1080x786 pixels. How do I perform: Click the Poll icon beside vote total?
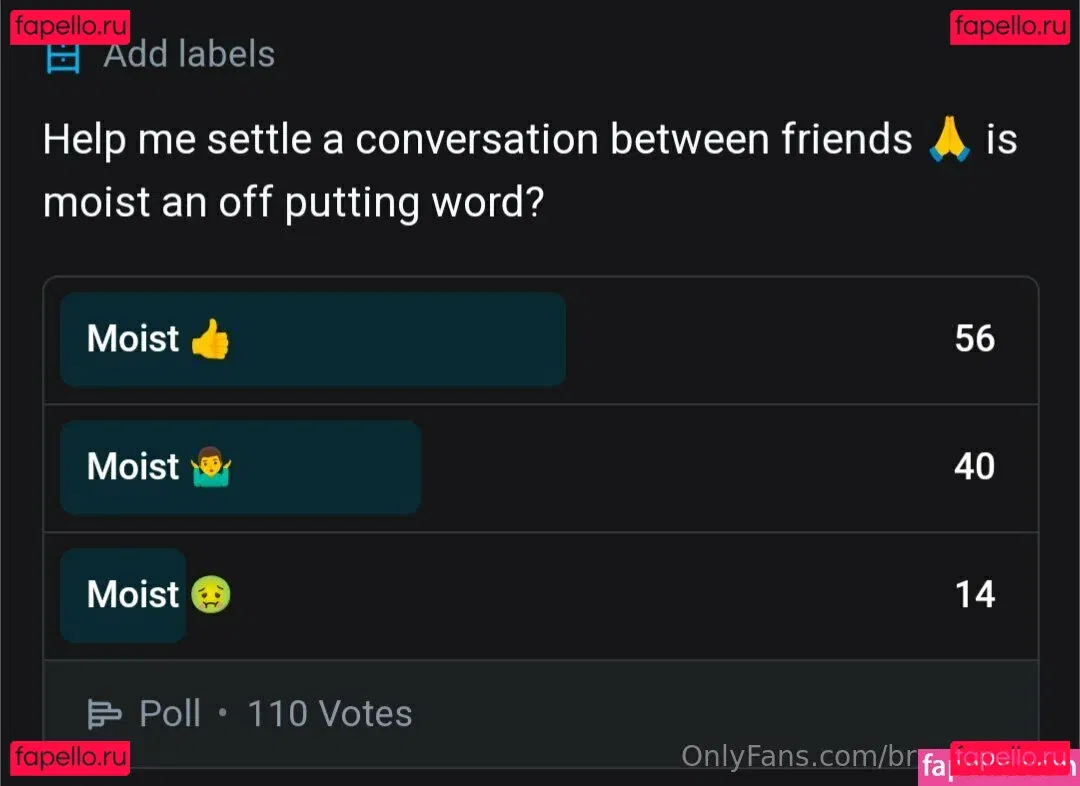tap(104, 714)
